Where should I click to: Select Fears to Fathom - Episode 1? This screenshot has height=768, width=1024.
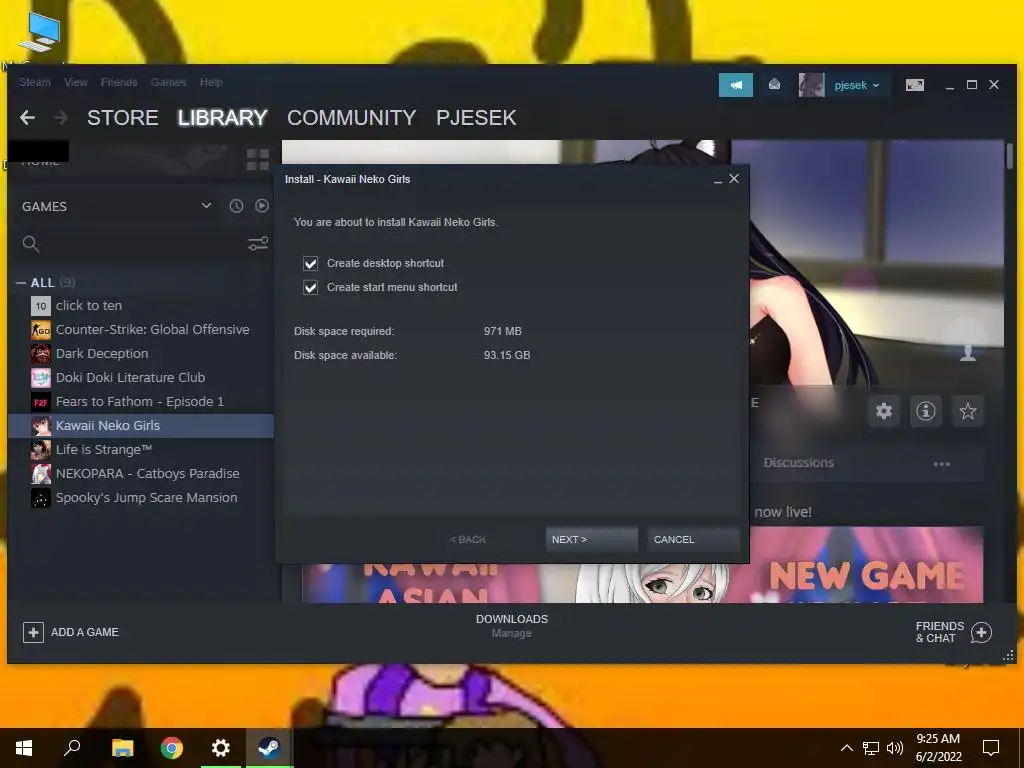pyautogui.click(x=140, y=402)
